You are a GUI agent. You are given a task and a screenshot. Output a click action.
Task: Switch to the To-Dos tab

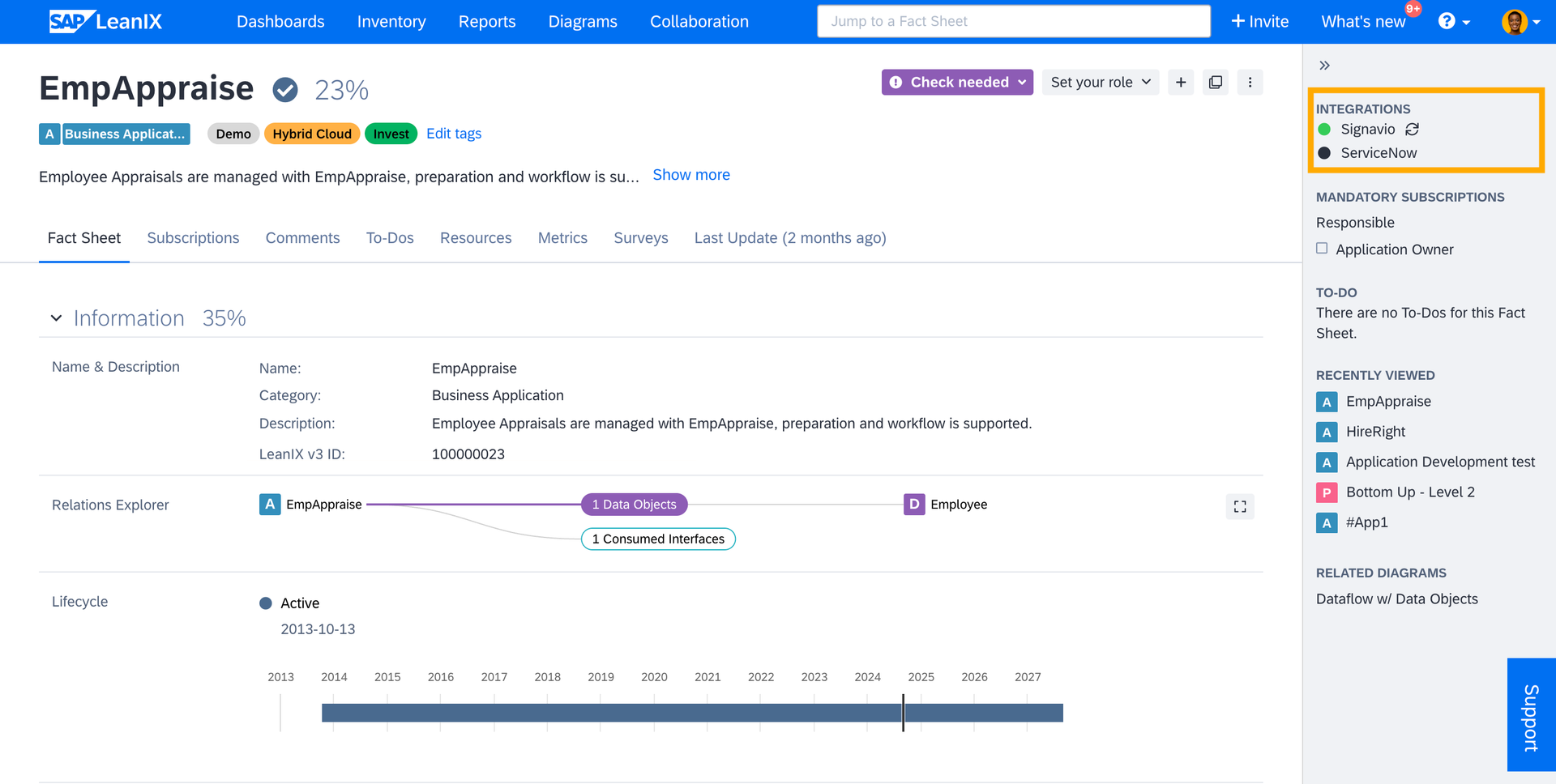[390, 238]
